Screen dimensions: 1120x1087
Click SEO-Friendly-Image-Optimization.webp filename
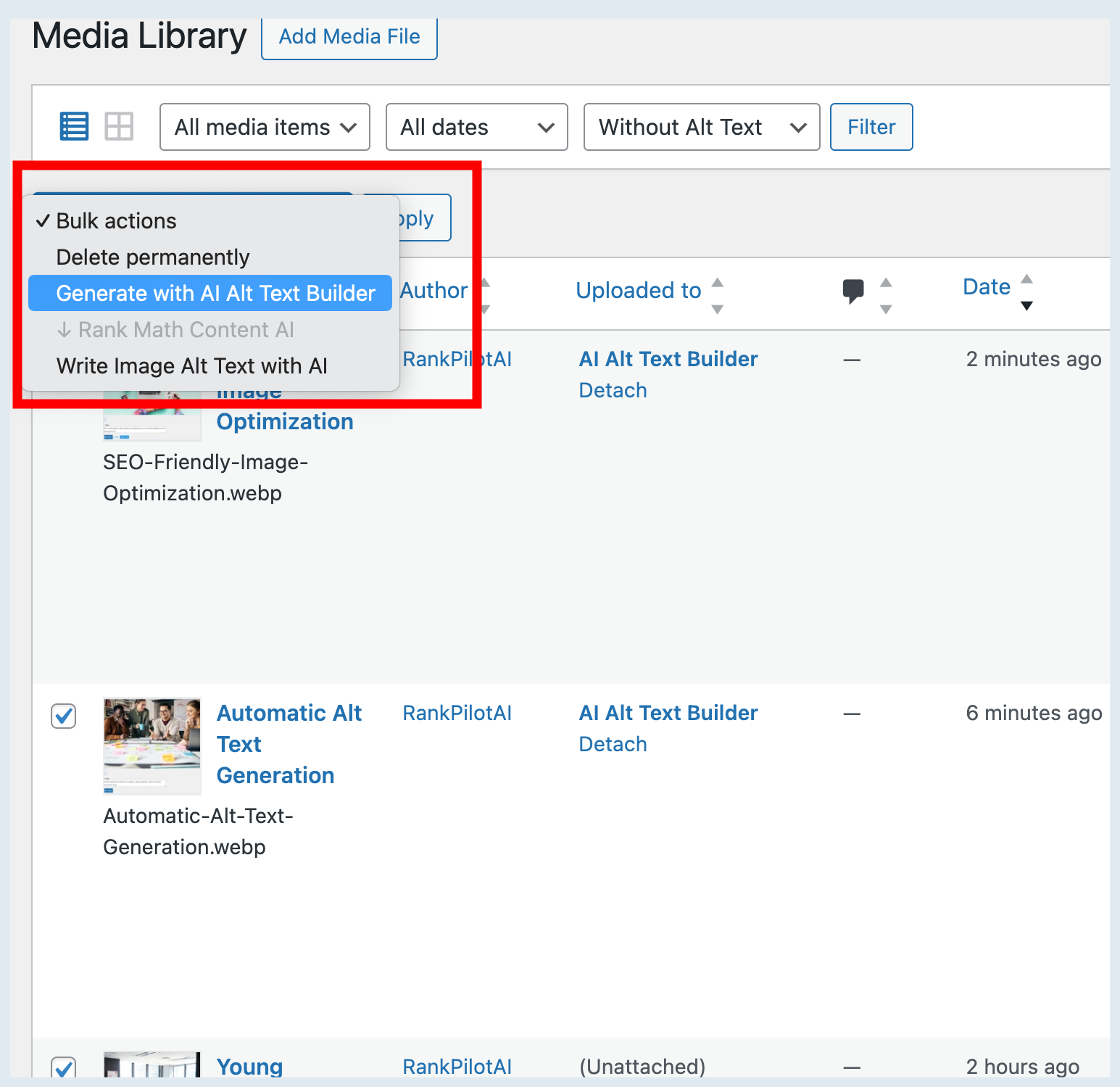click(206, 477)
